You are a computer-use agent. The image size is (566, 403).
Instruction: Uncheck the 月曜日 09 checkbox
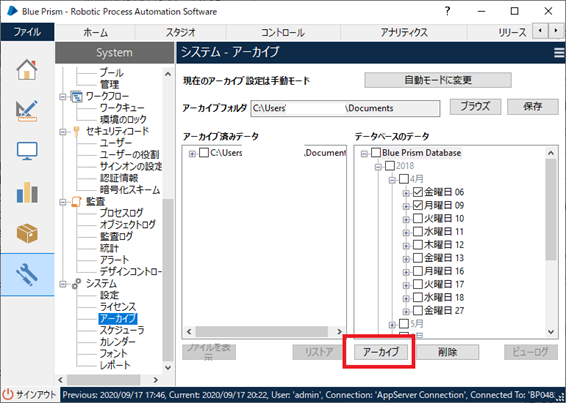[x=418, y=205]
